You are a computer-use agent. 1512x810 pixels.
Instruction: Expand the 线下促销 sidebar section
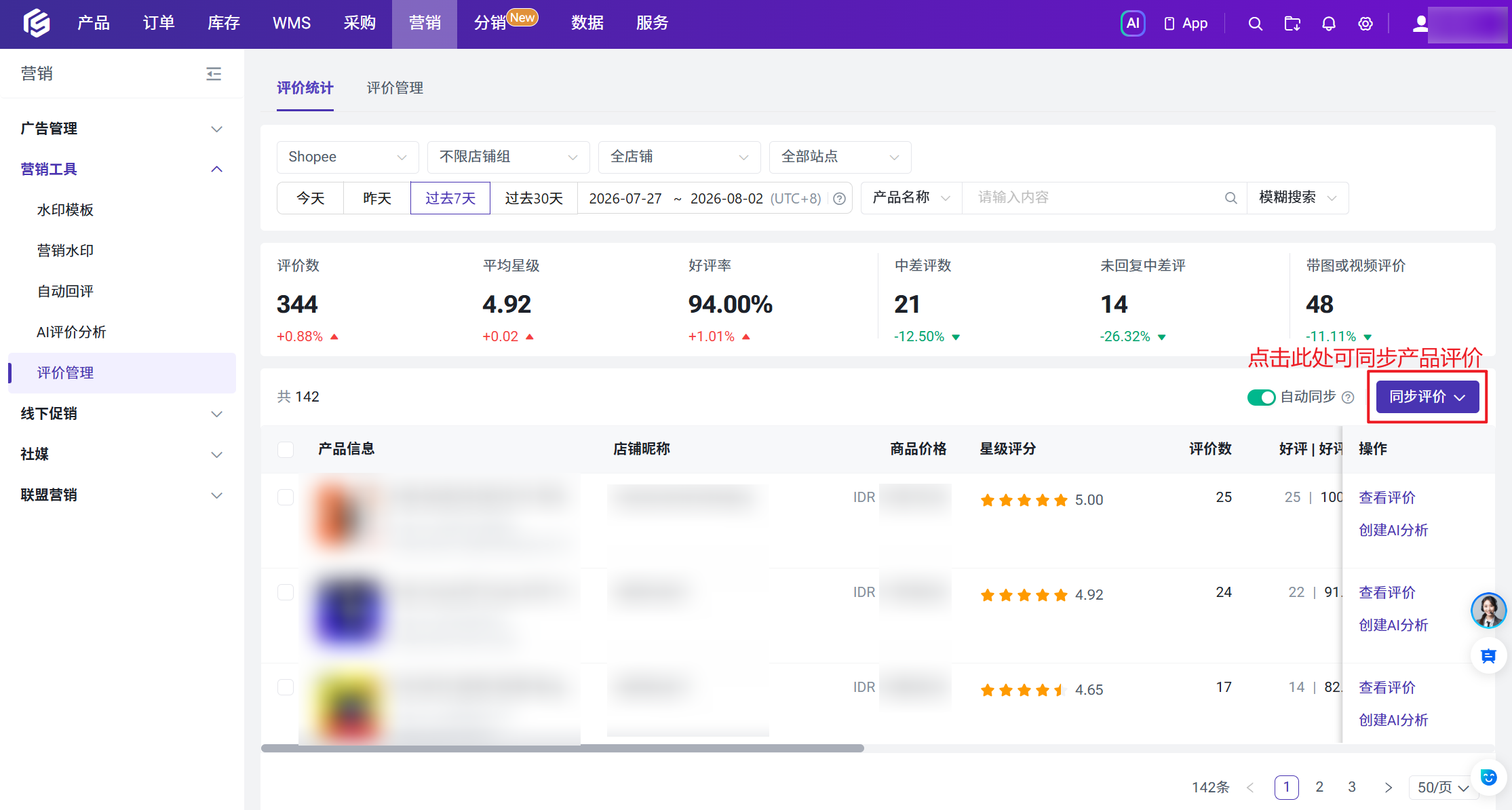[x=122, y=414]
